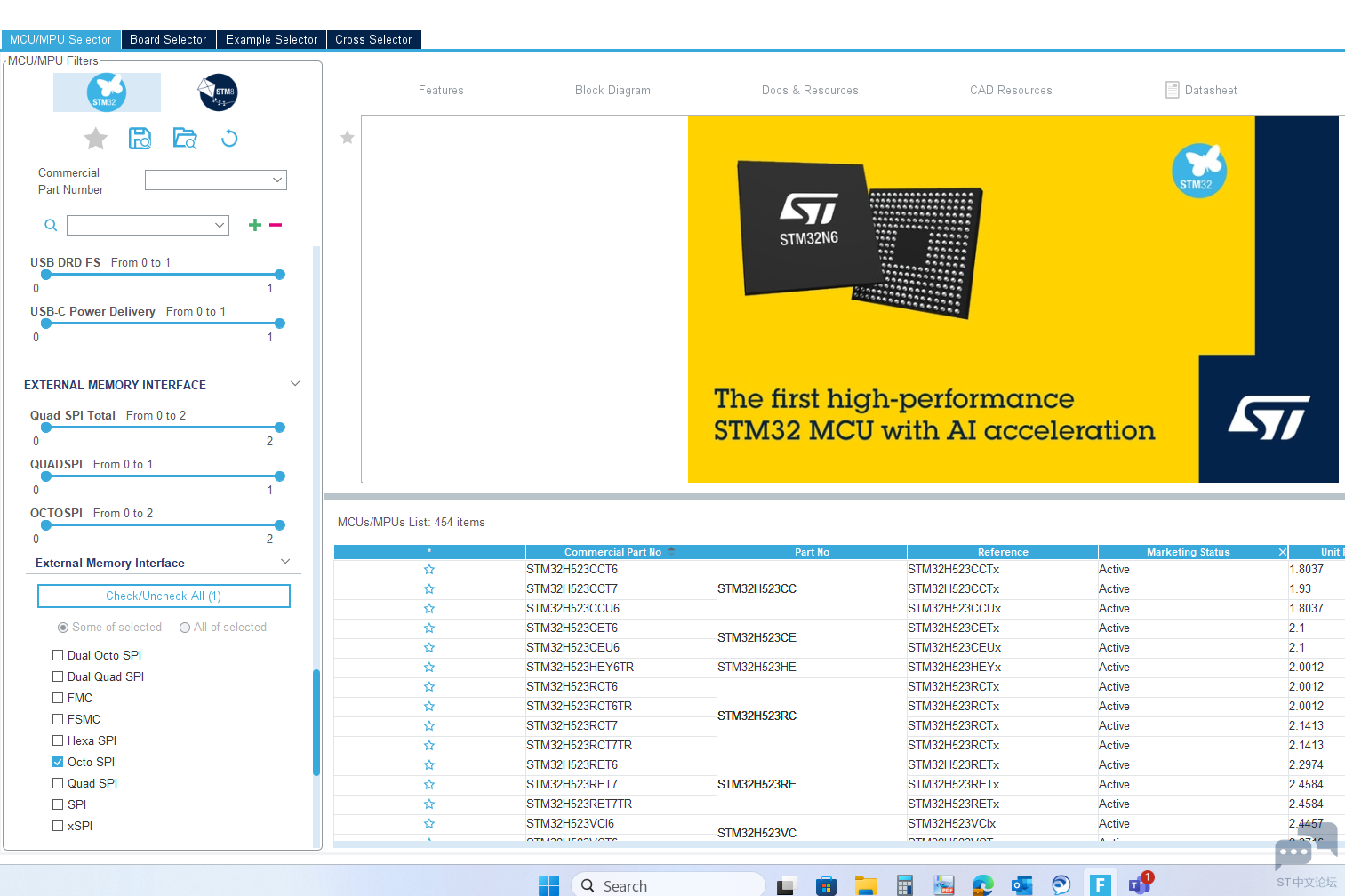
Task: Reset all filters with the refresh icon
Action: click(229, 138)
